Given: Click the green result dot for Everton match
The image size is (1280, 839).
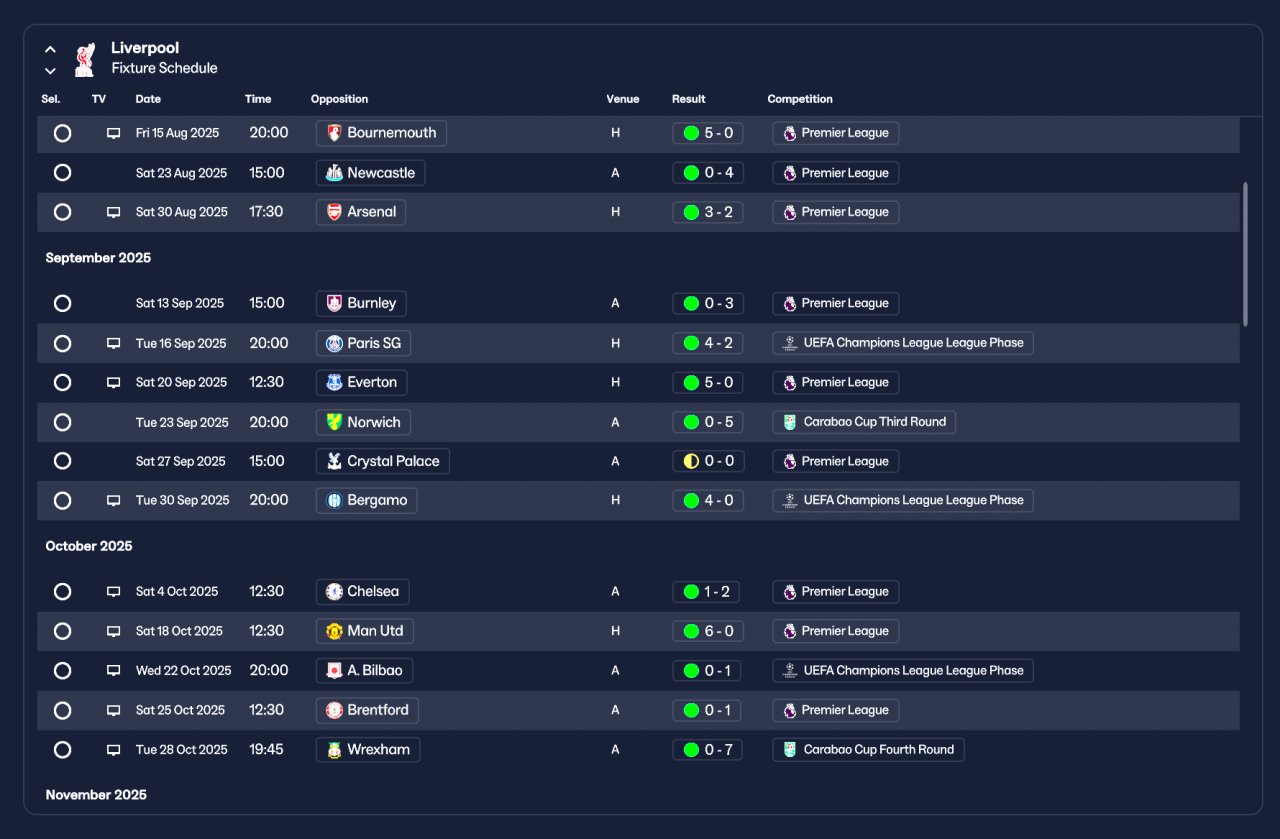Looking at the screenshot, I should point(691,382).
